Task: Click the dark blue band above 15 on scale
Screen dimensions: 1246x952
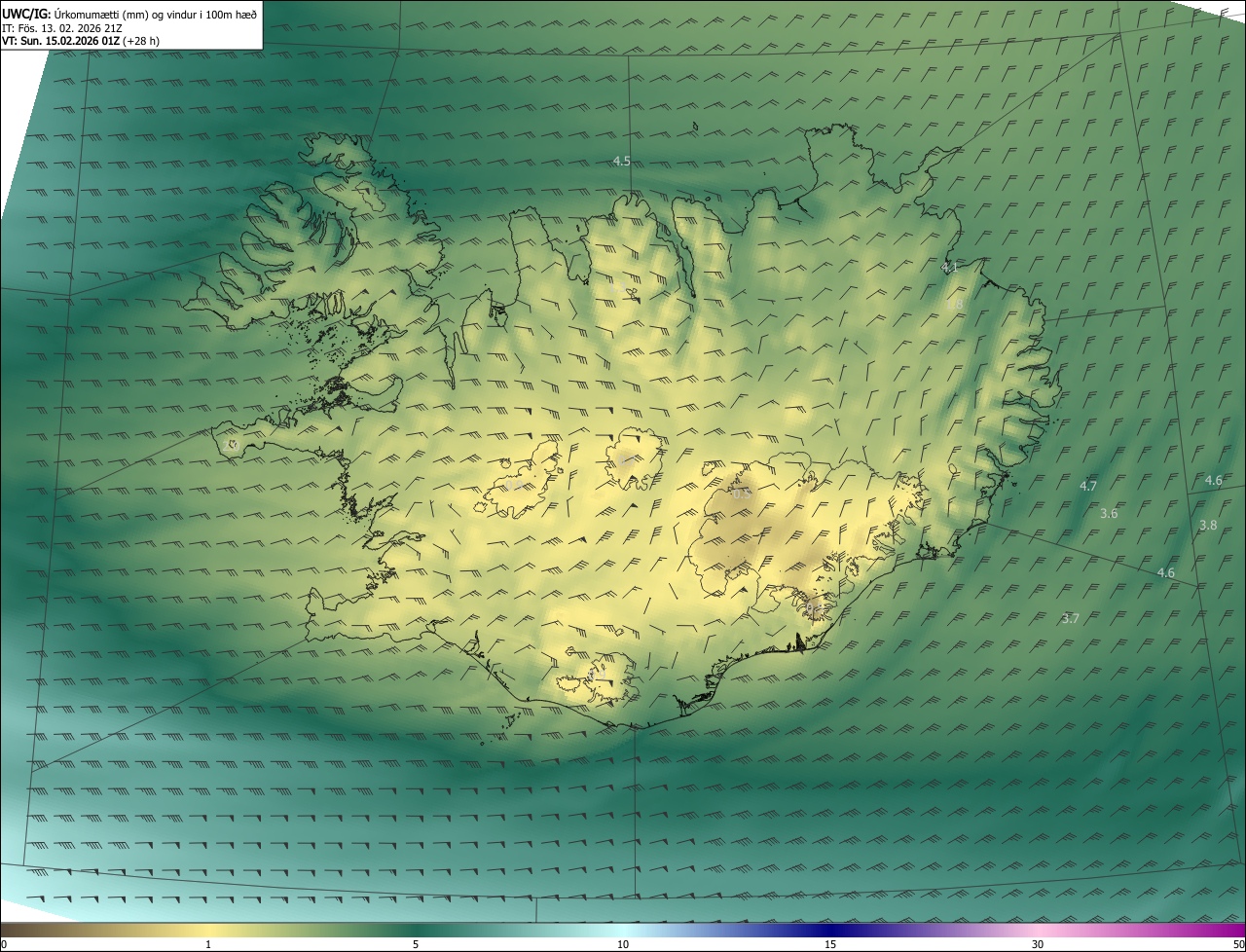Action: coord(830,930)
